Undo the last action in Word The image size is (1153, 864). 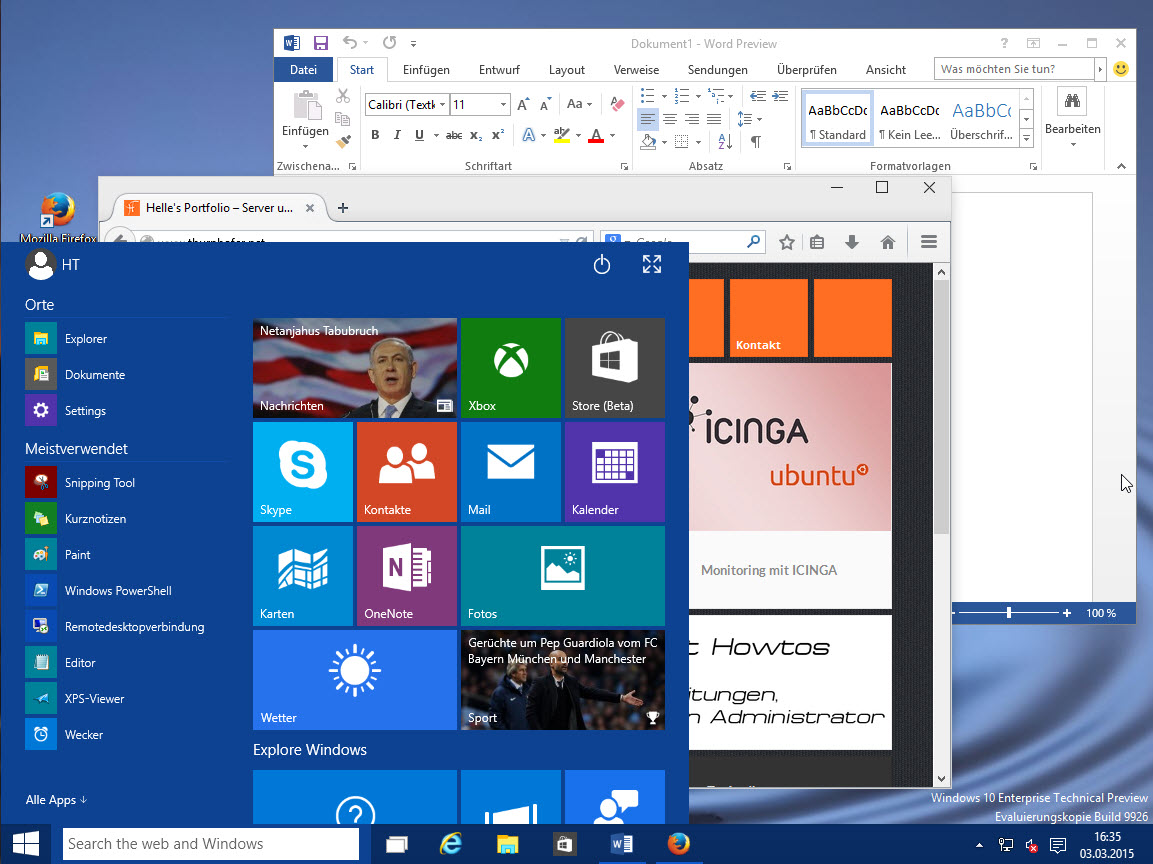pos(350,43)
